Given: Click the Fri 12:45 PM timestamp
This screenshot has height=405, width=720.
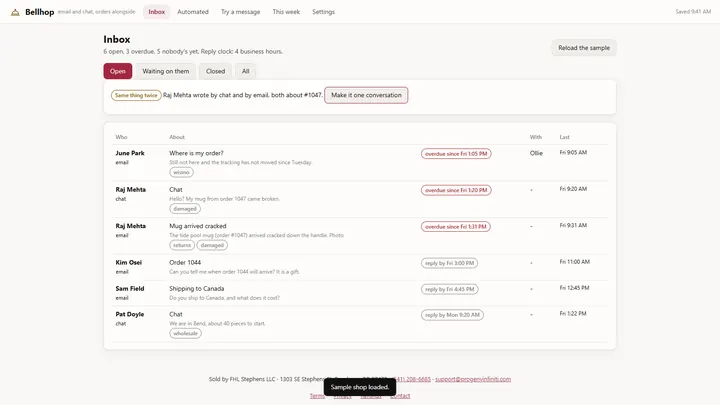Looking at the screenshot, I should [x=574, y=288].
